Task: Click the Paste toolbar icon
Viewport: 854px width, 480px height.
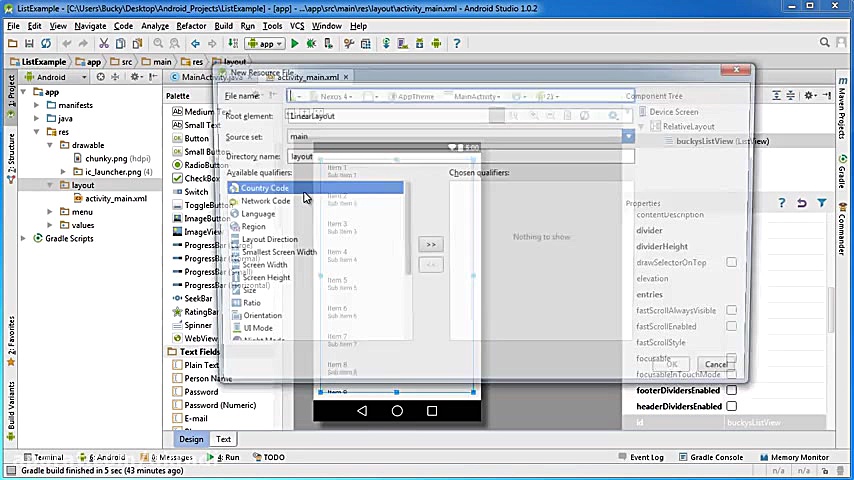Action: pos(137,44)
